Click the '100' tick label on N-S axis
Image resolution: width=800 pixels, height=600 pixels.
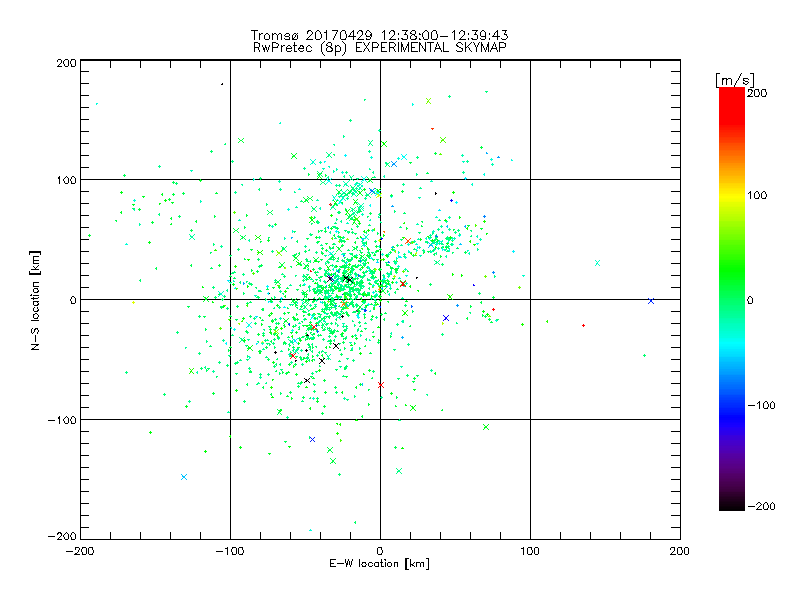click(x=66, y=180)
